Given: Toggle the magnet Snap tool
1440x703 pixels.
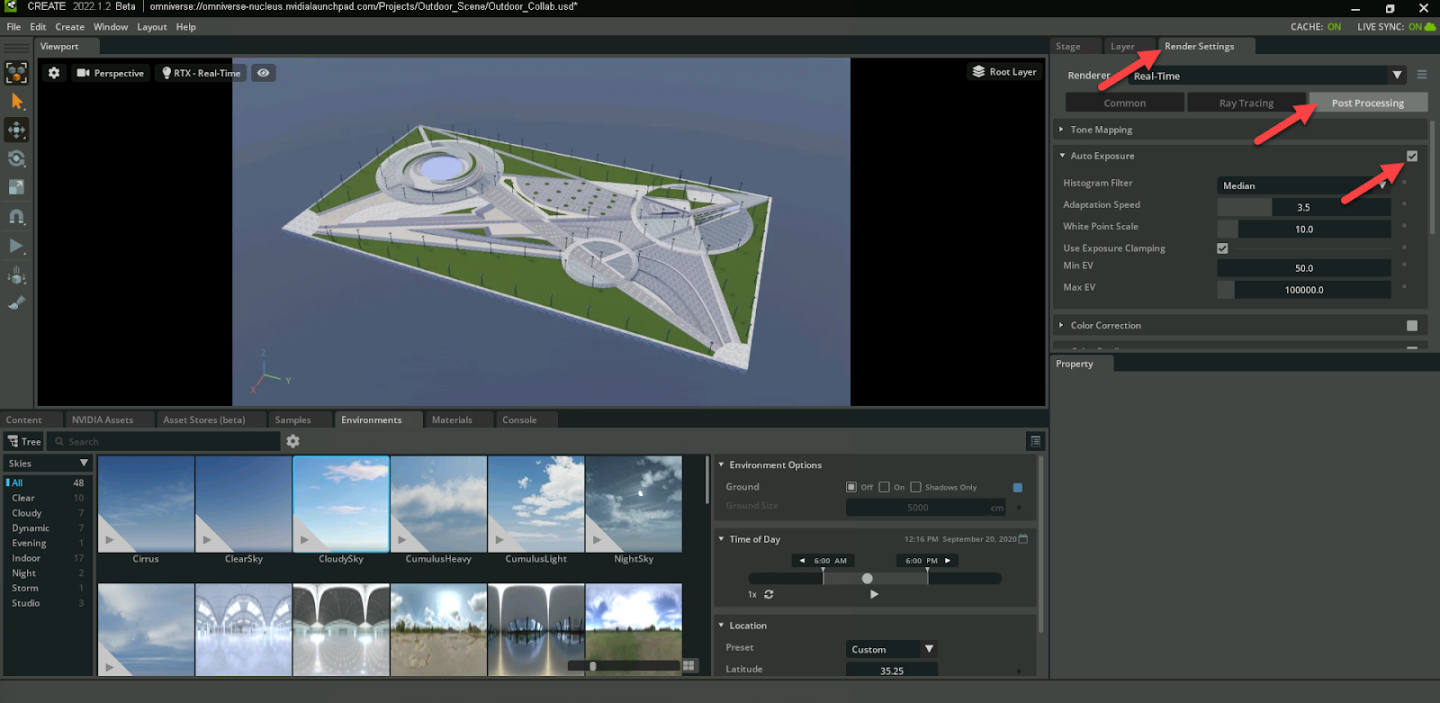Looking at the screenshot, I should point(17,217).
